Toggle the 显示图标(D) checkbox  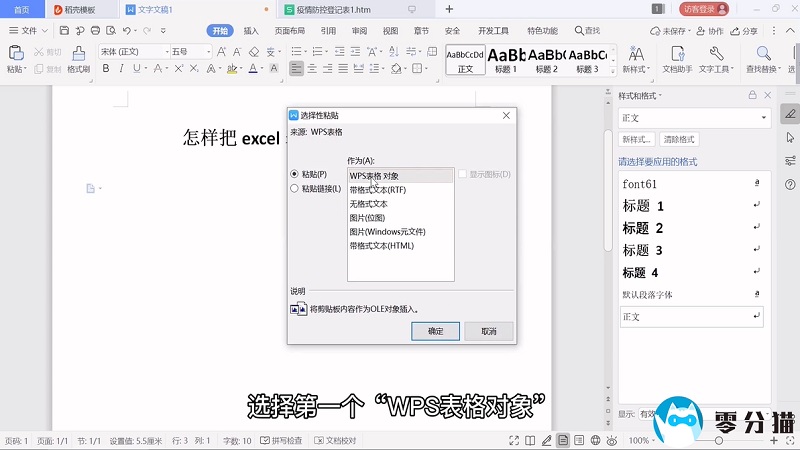pyautogui.click(x=462, y=174)
